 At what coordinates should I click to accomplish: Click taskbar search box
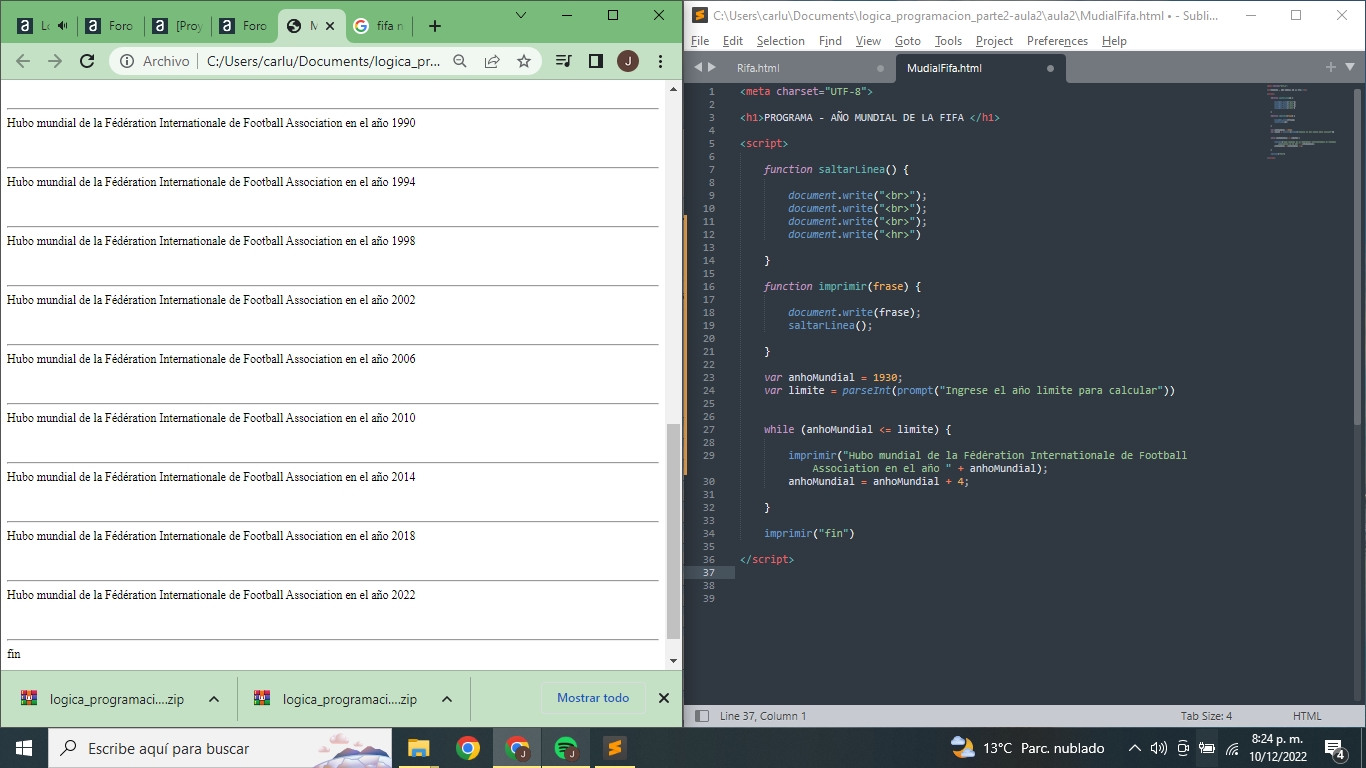tap(220, 748)
